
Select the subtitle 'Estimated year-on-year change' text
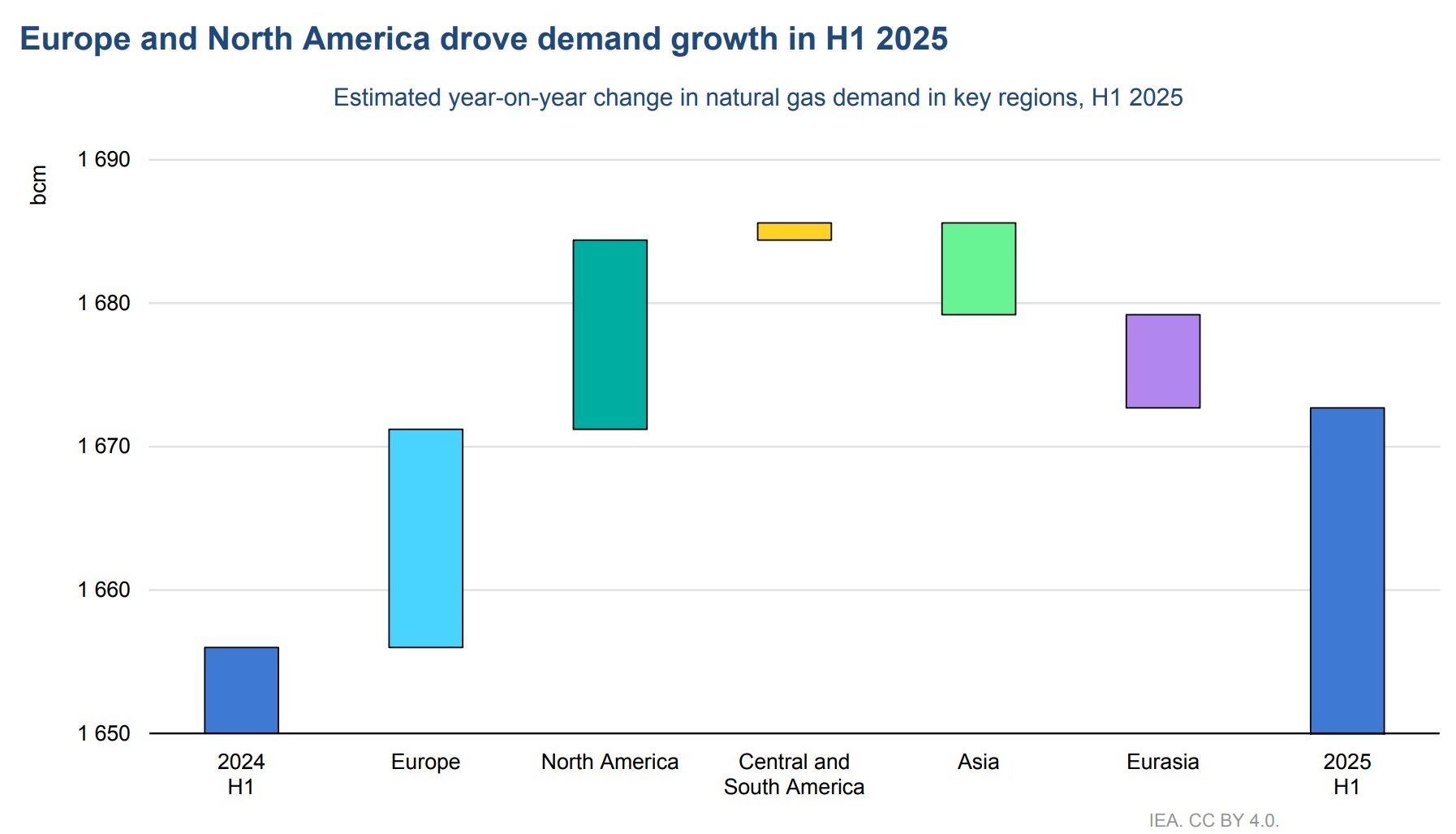758,97
